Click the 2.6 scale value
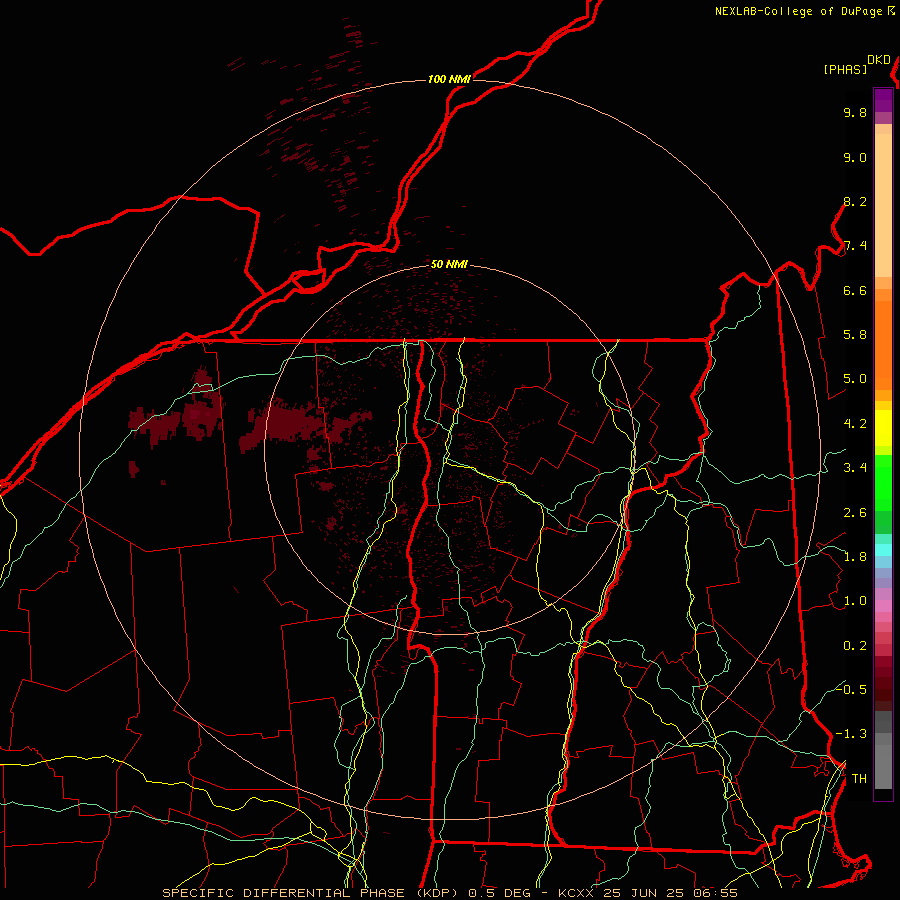900x900 pixels. click(855, 513)
